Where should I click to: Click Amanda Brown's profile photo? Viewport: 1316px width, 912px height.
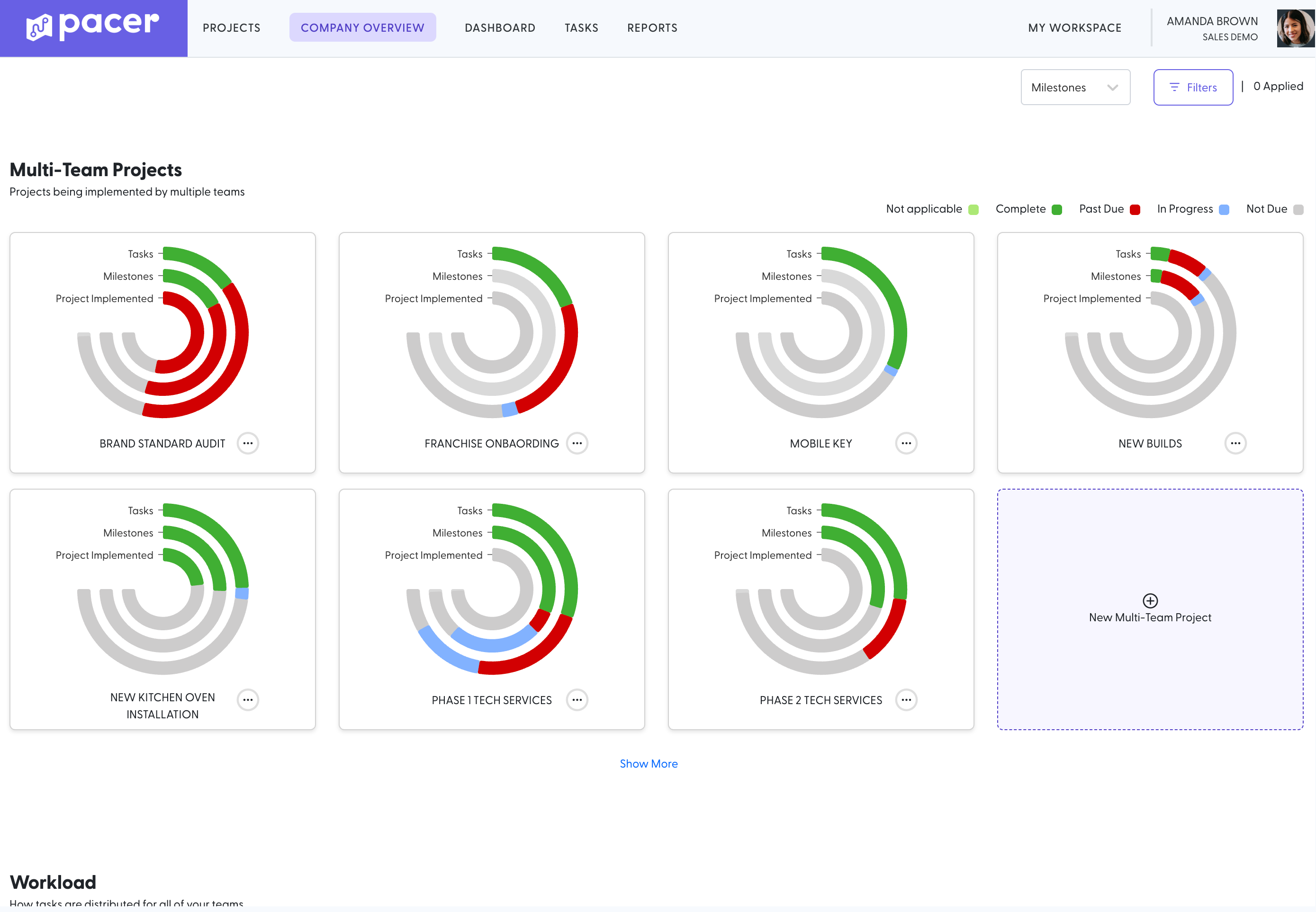click(x=1296, y=27)
